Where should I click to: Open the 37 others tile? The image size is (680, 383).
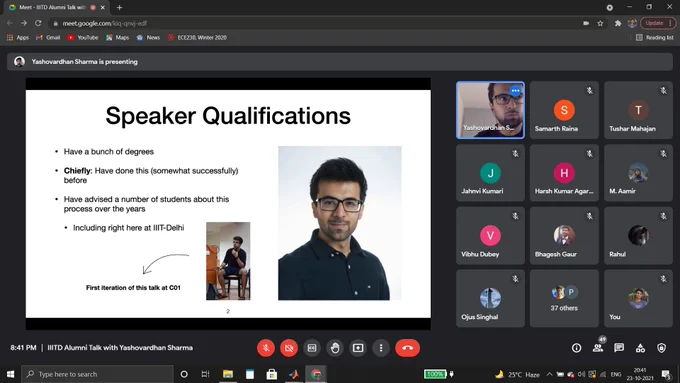pyautogui.click(x=564, y=298)
